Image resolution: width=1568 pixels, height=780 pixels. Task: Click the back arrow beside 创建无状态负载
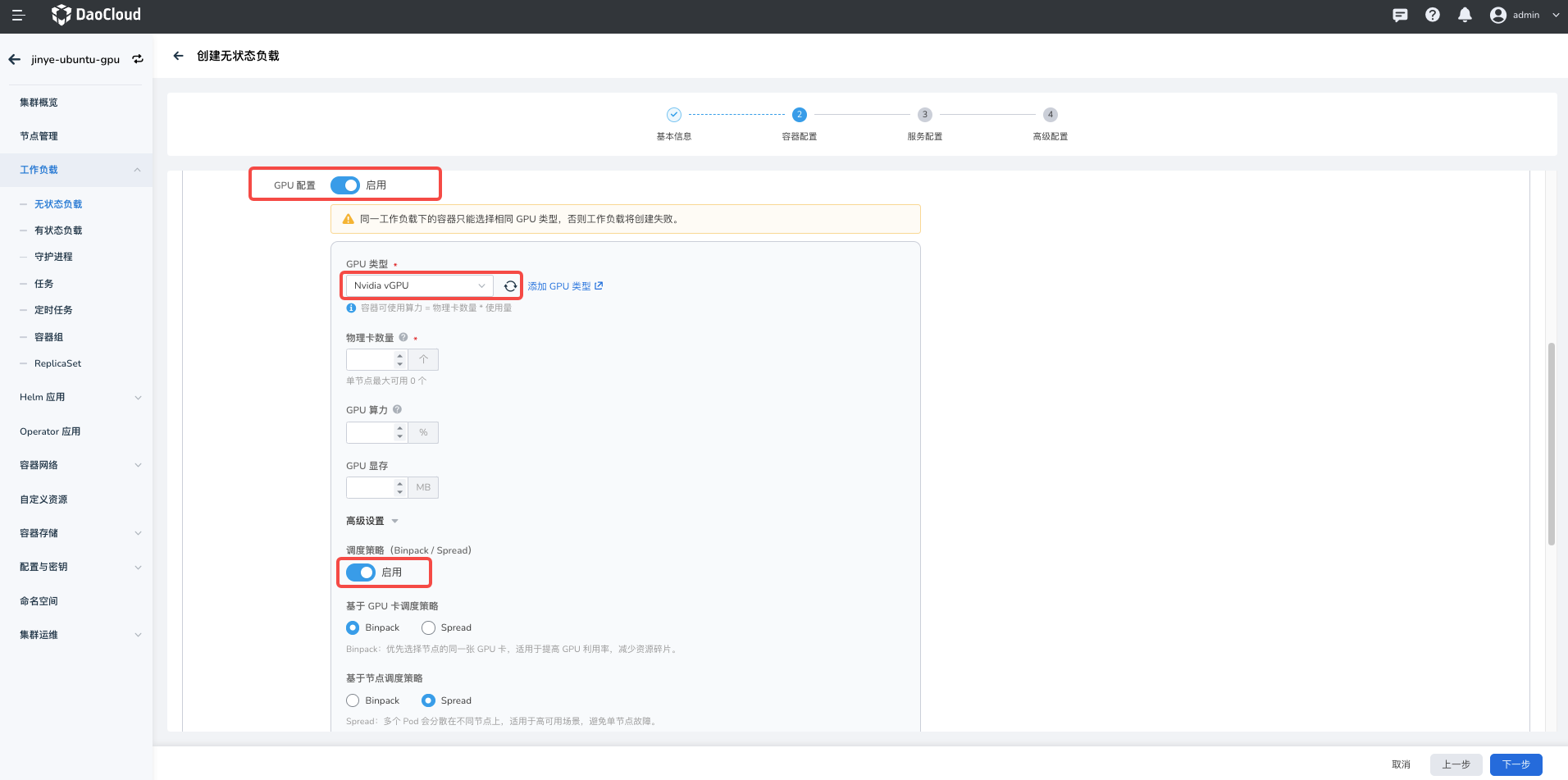point(178,56)
